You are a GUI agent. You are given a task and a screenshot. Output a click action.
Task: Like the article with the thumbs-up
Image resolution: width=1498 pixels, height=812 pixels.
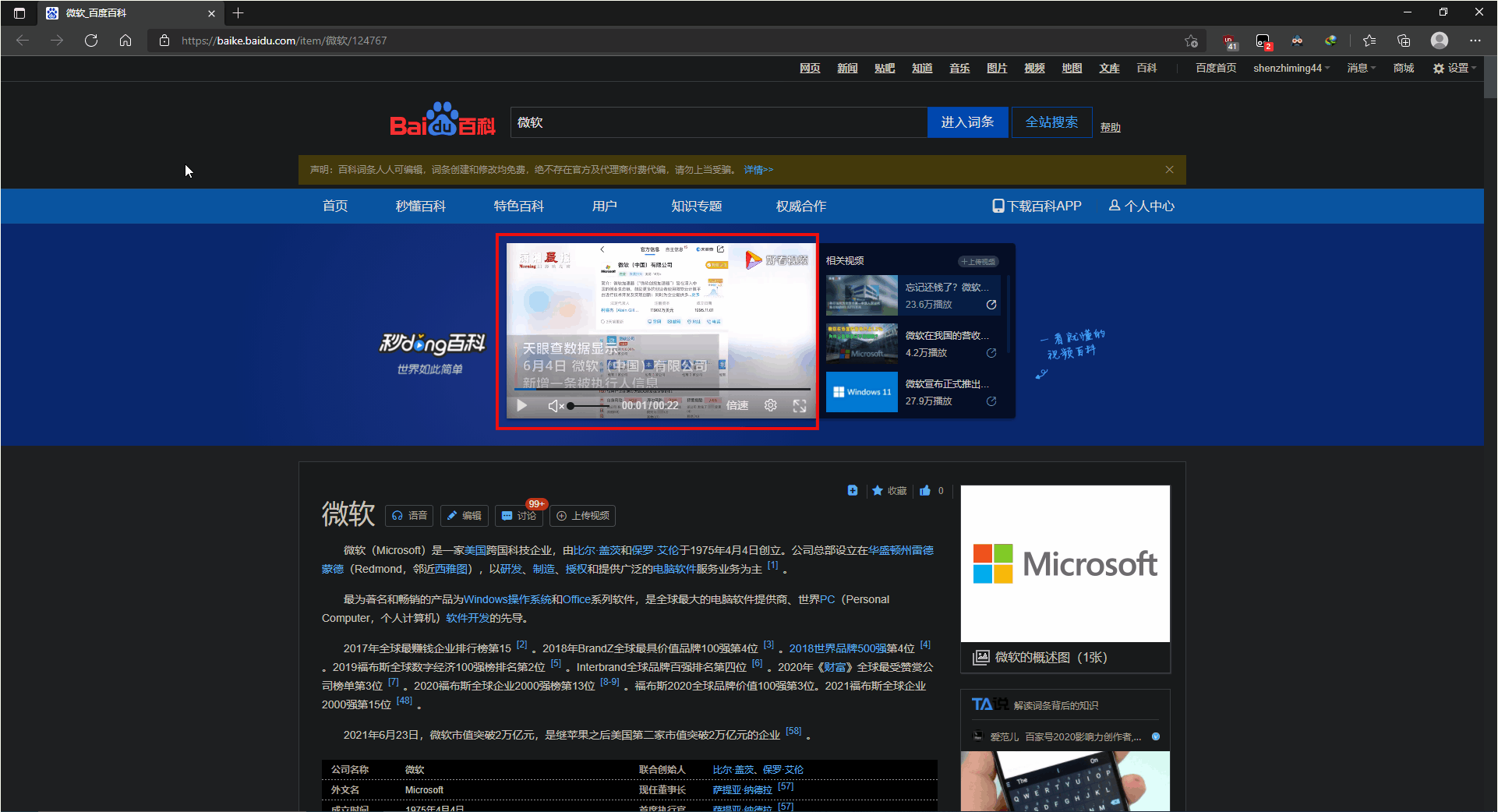tap(927, 491)
